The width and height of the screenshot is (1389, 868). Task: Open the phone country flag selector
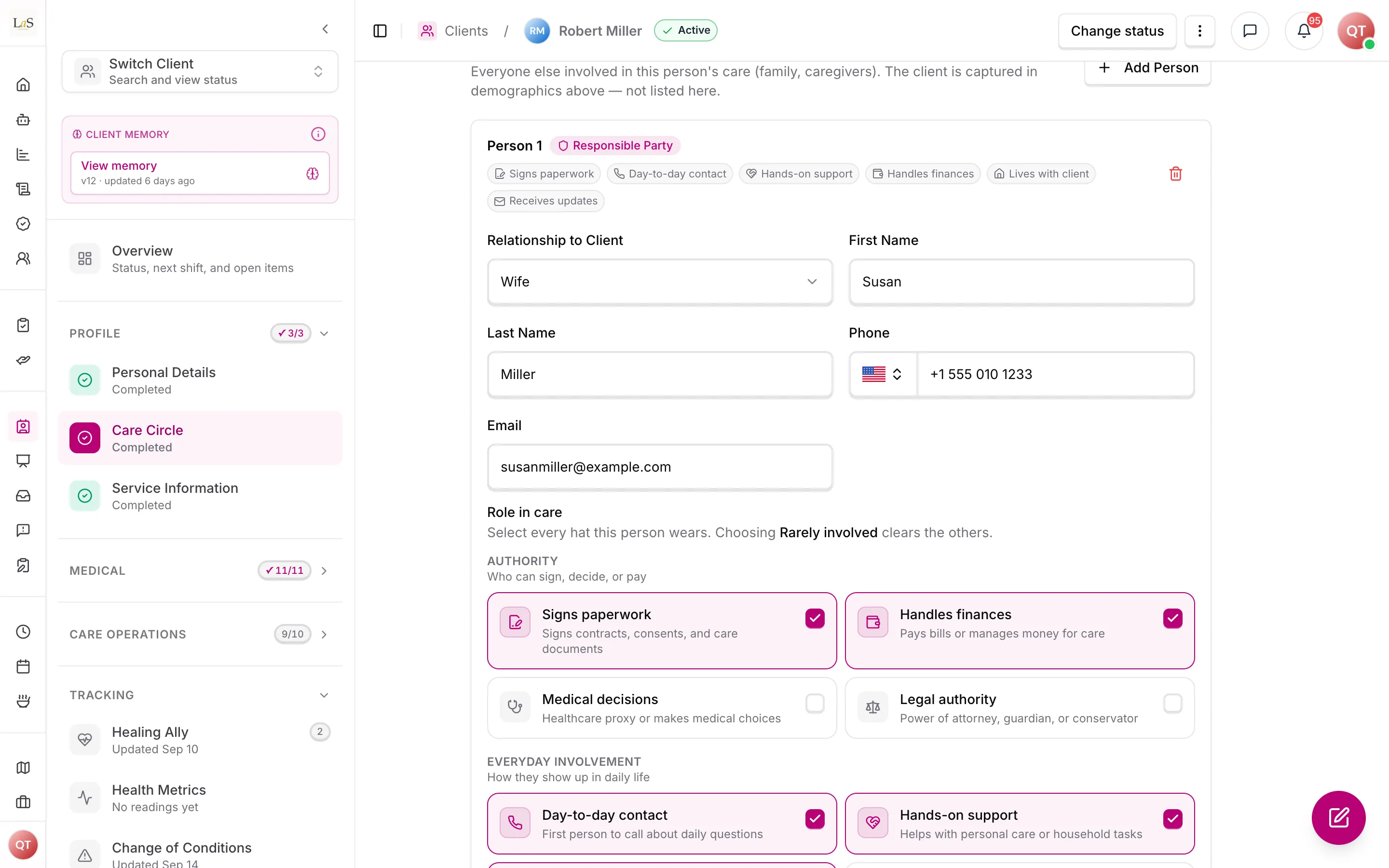tap(883, 374)
